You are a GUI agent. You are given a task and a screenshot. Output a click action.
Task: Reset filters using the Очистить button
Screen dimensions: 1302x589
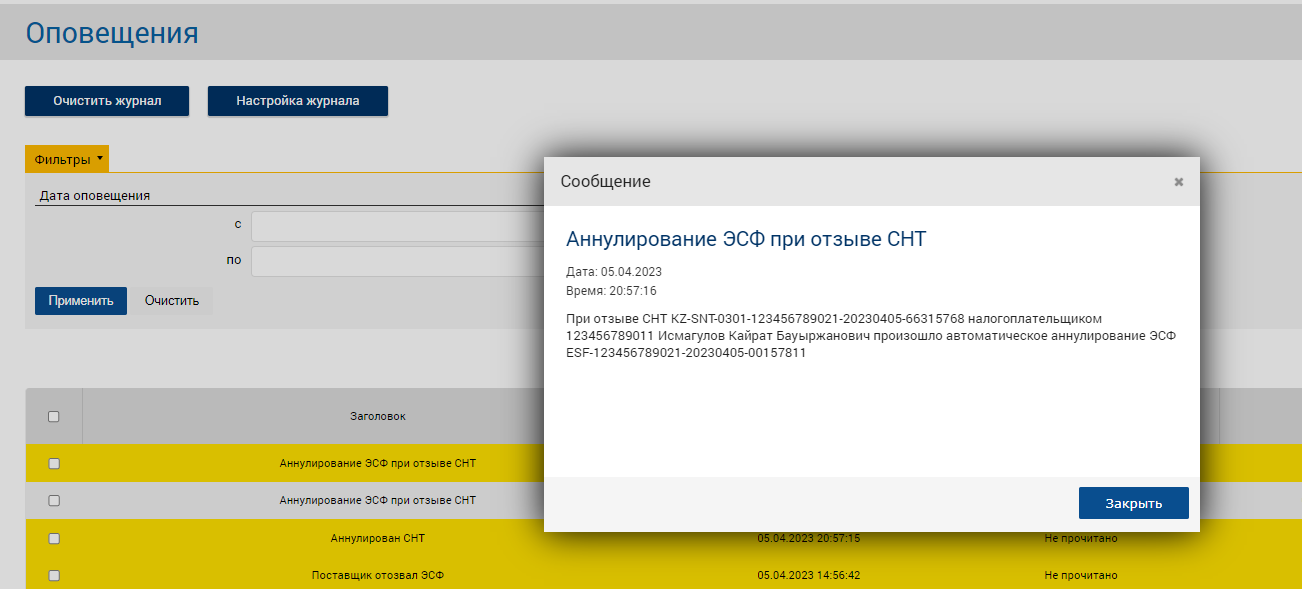pos(171,301)
